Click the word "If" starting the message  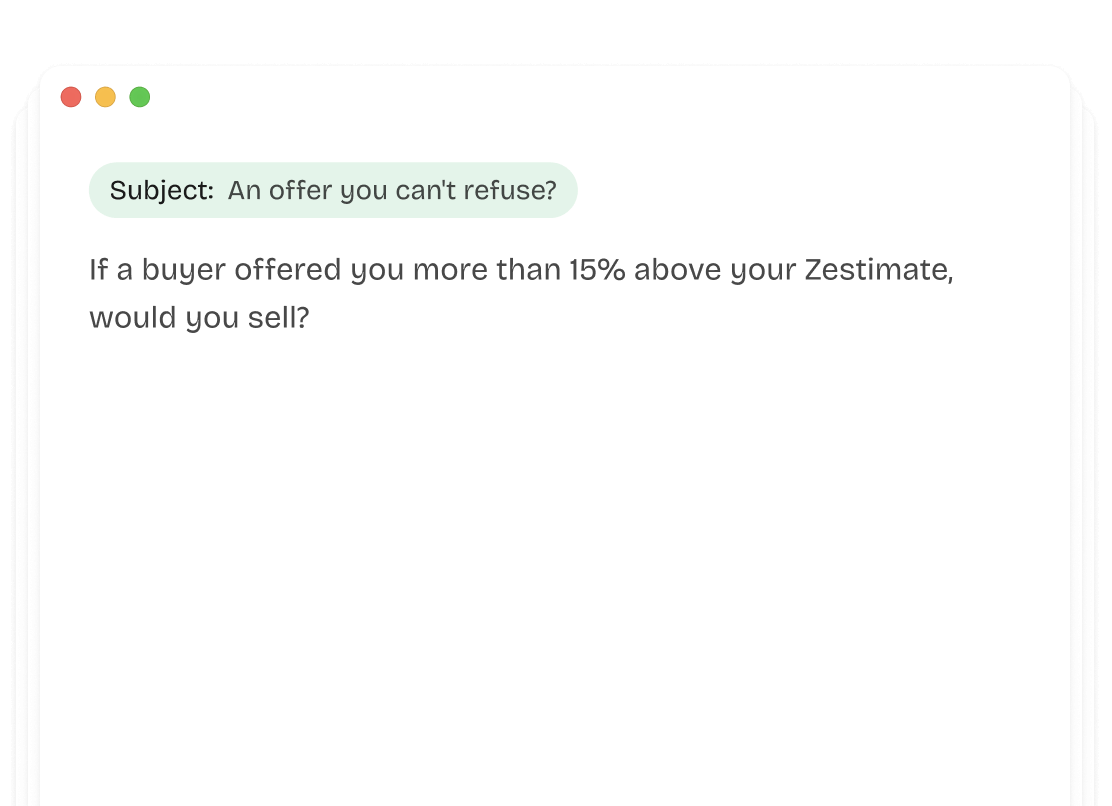[x=97, y=271]
